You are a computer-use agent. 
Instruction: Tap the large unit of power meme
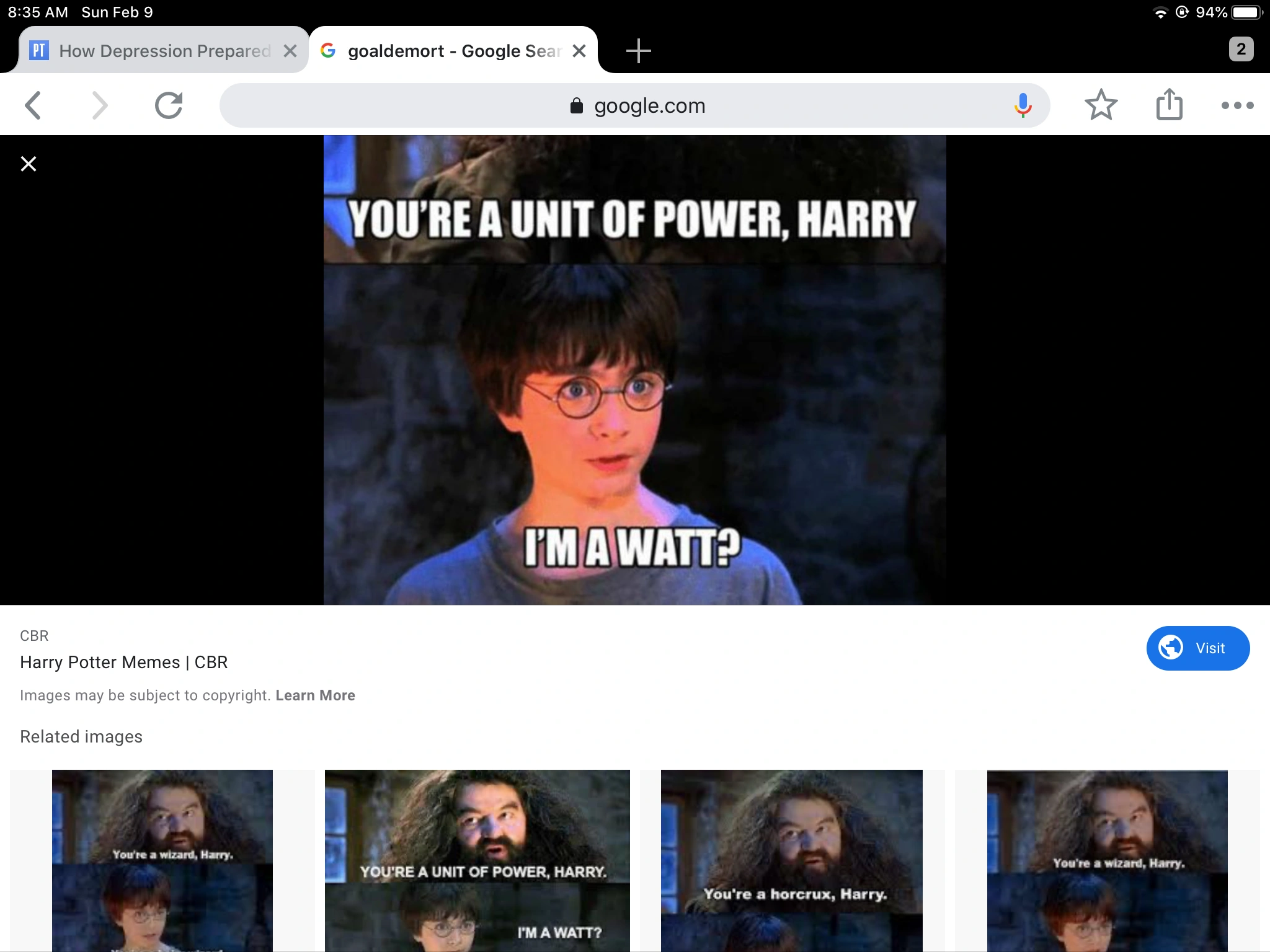[x=634, y=370]
